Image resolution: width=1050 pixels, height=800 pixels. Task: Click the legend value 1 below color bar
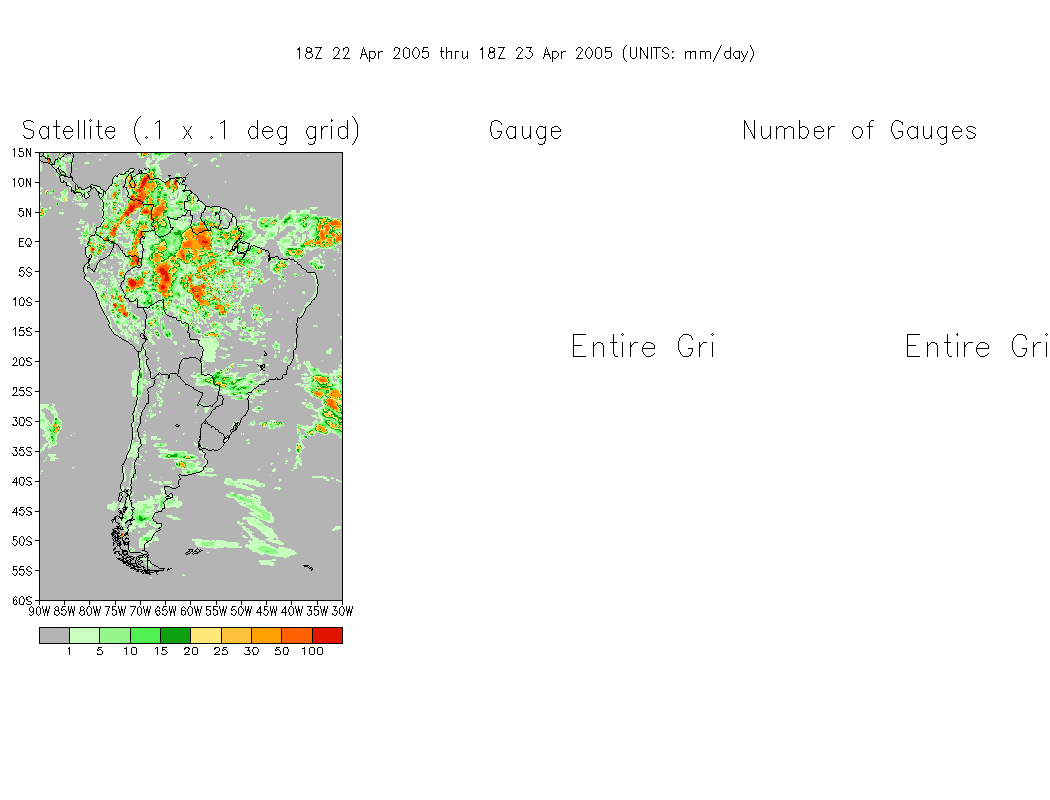click(x=69, y=651)
